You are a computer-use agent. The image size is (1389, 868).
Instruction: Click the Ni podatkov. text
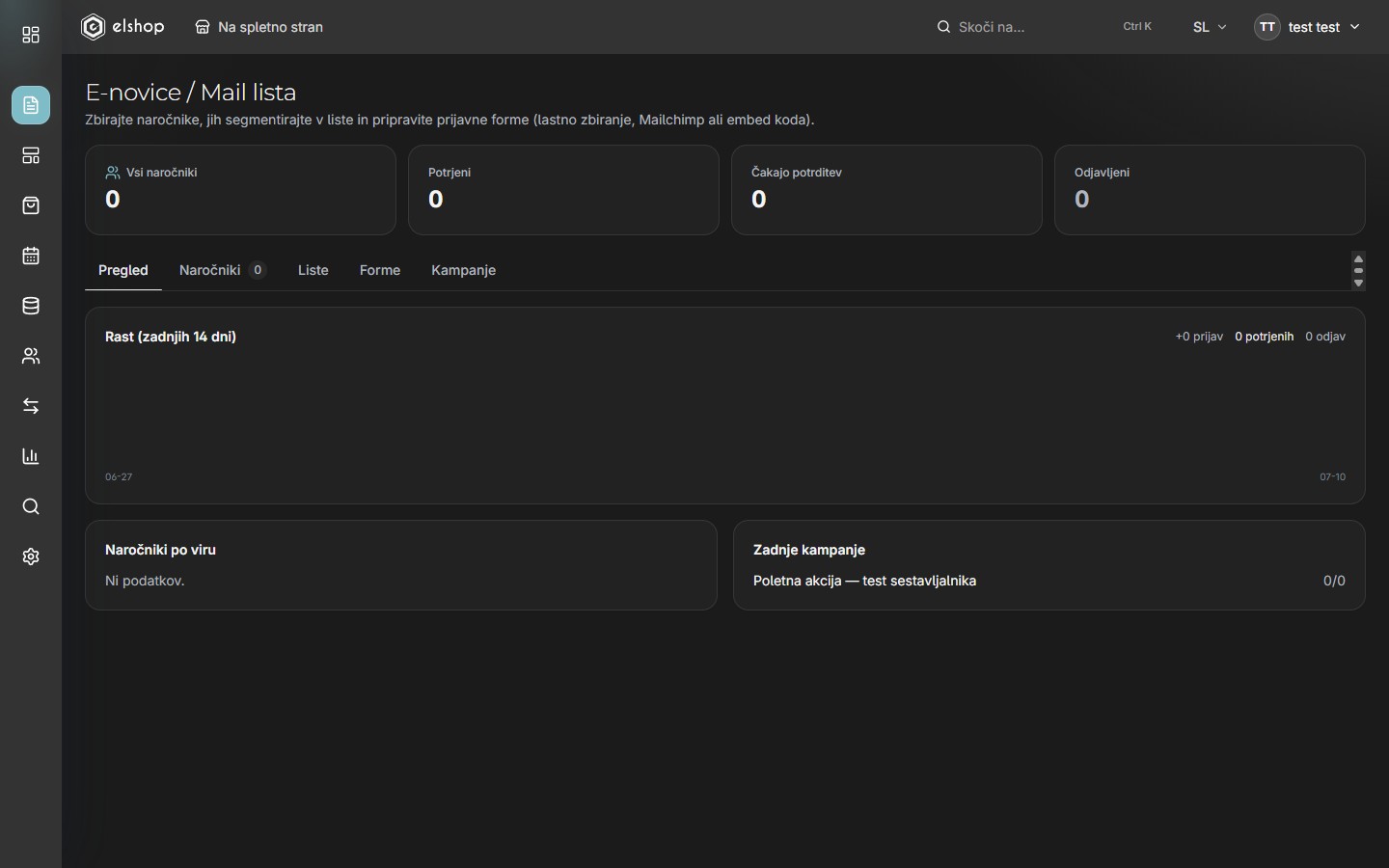click(145, 581)
